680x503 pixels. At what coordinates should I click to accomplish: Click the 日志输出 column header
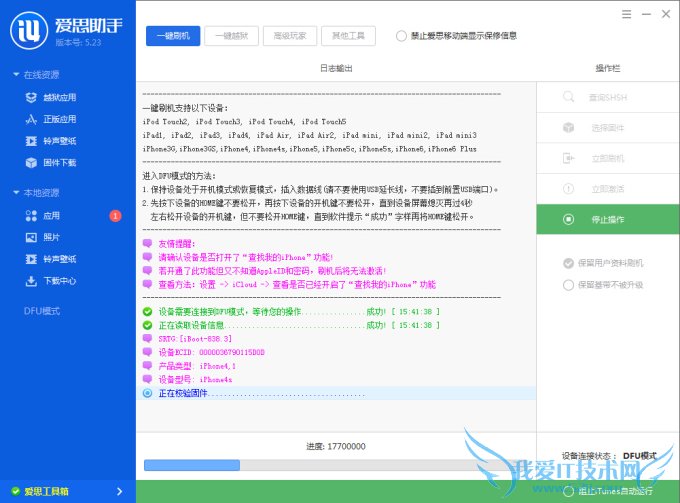click(x=336, y=68)
